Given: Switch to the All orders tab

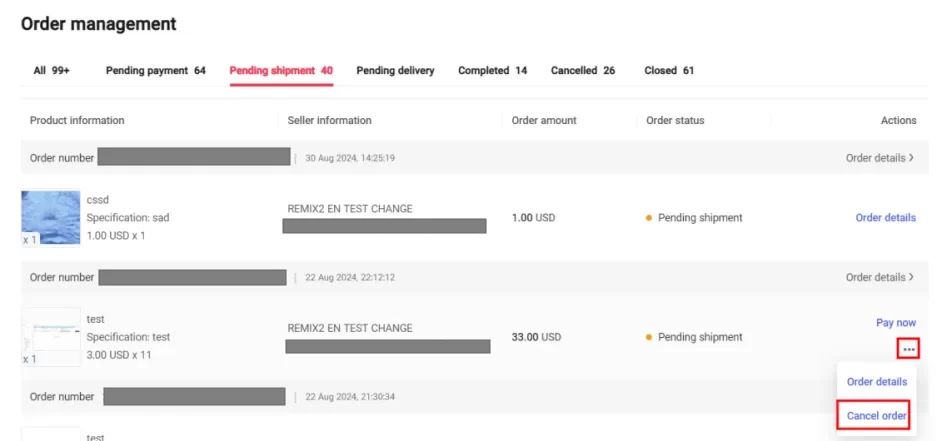Looking at the screenshot, I should pos(51,71).
